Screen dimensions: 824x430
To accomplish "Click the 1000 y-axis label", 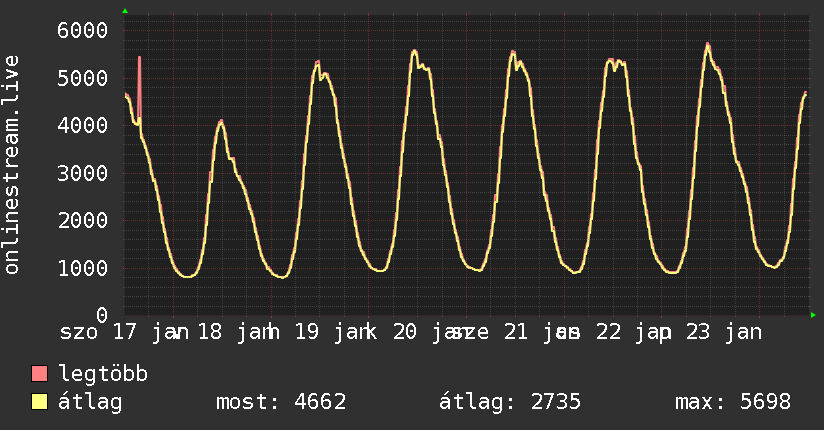I will [83, 268].
